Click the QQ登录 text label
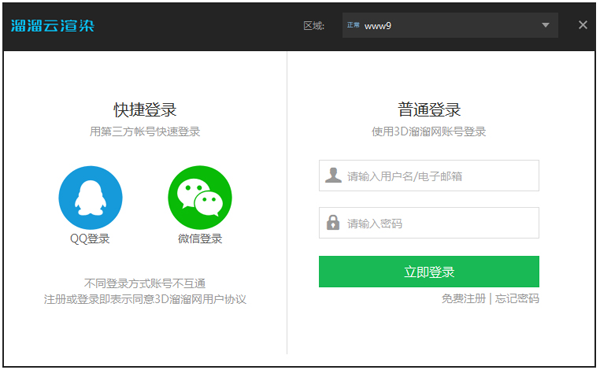 click(90, 239)
